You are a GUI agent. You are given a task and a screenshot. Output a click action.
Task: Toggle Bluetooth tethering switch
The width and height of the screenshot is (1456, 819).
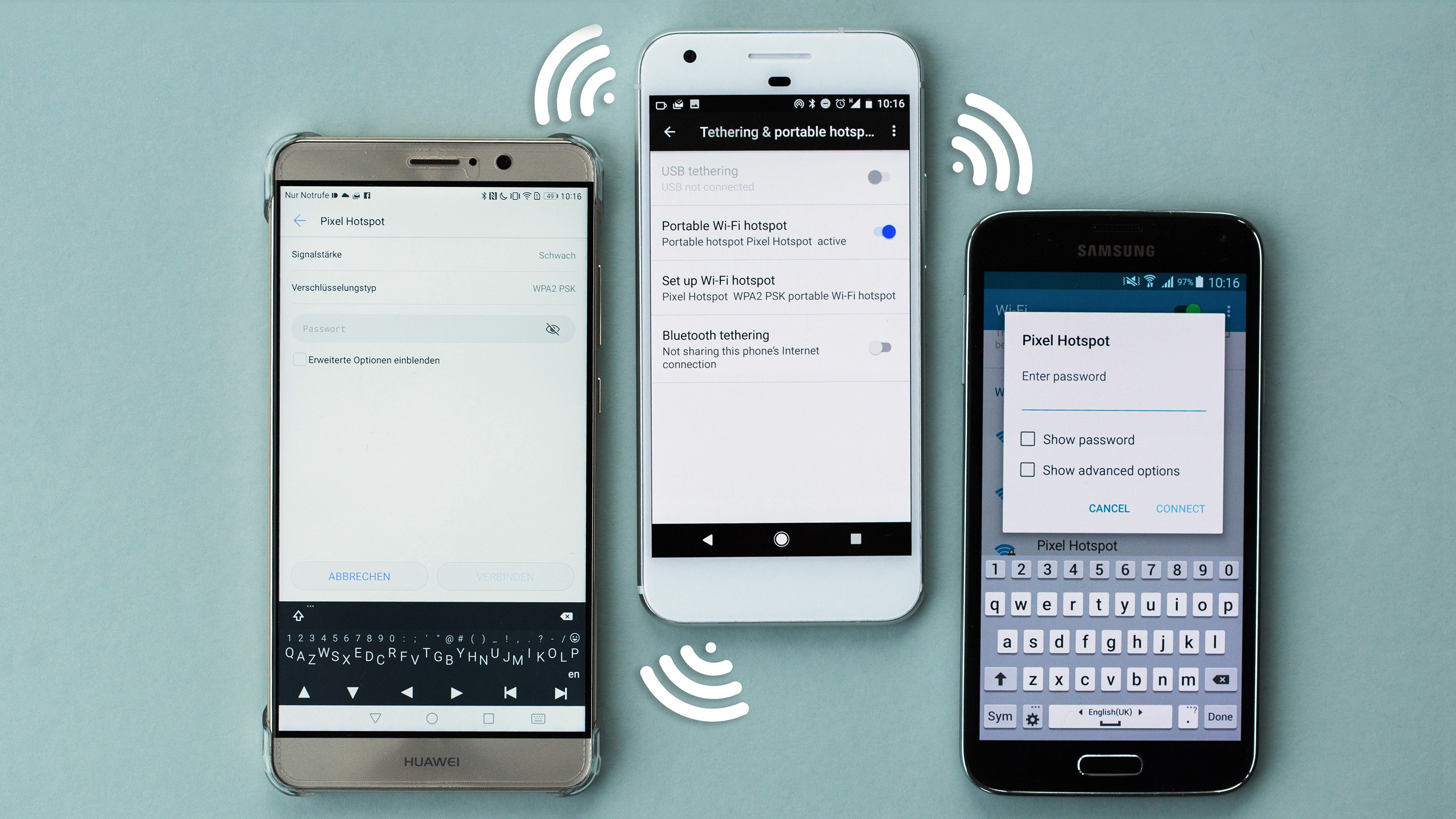click(x=879, y=347)
